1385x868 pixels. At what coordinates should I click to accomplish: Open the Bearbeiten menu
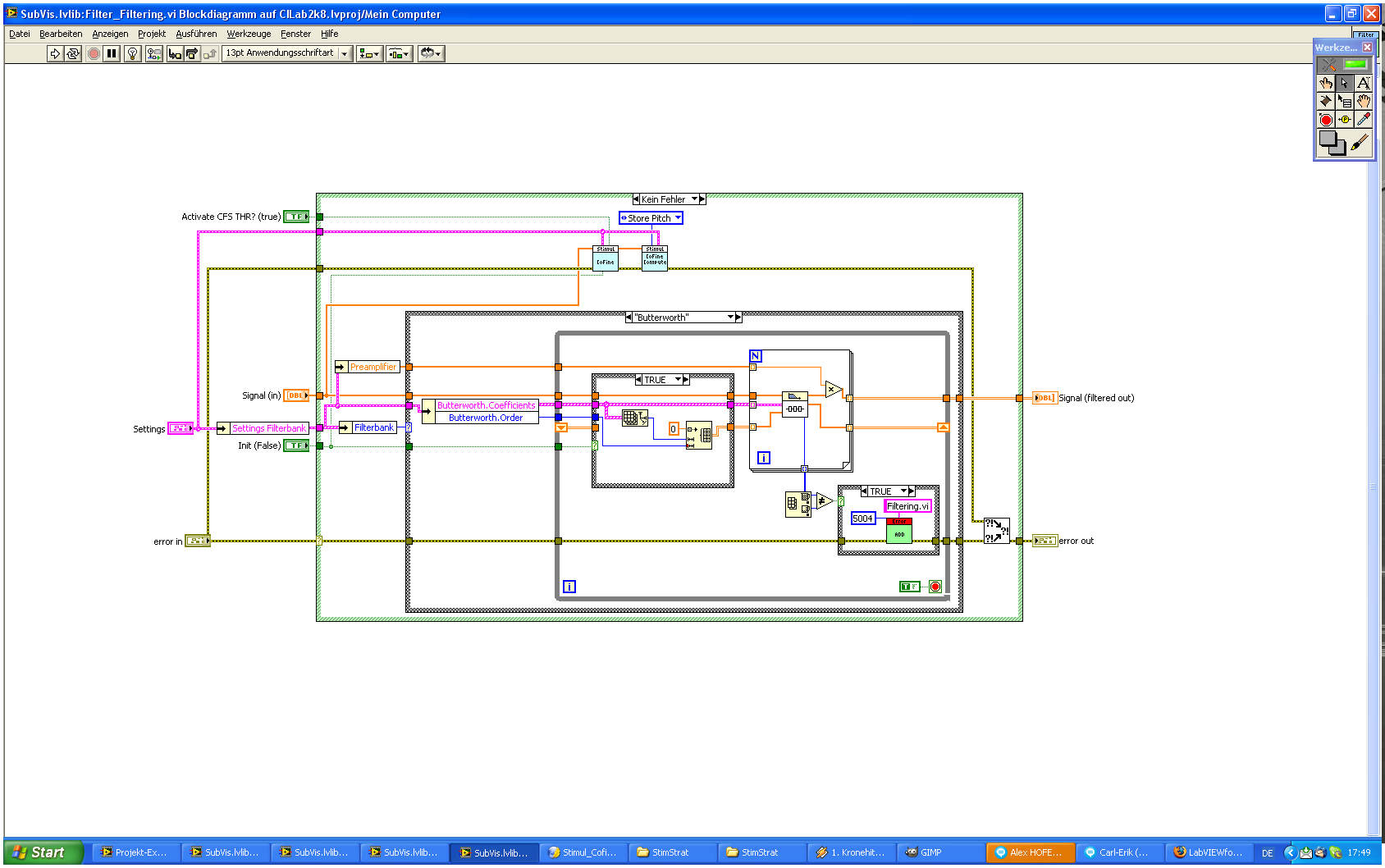[x=61, y=34]
